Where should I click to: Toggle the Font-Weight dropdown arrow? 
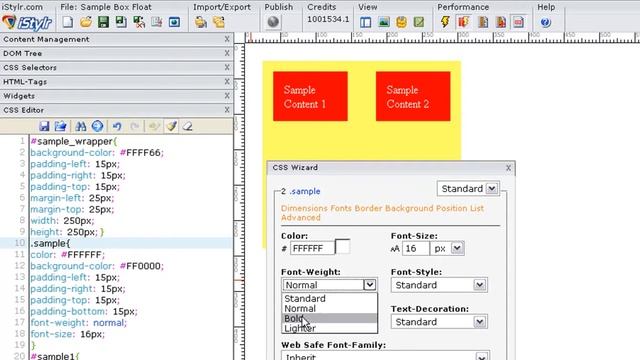click(x=369, y=284)
